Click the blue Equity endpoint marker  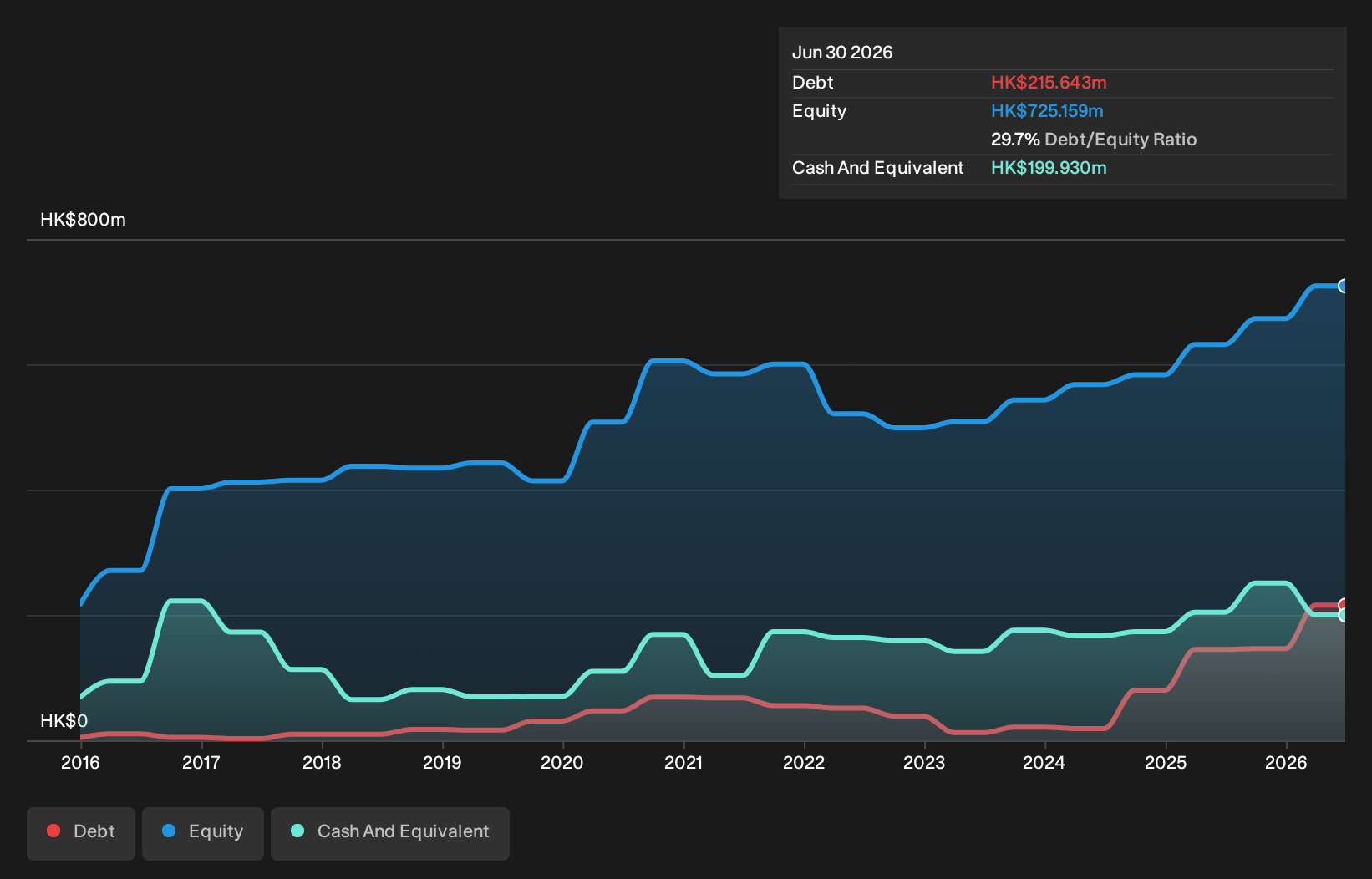(x=1344, y=286)
